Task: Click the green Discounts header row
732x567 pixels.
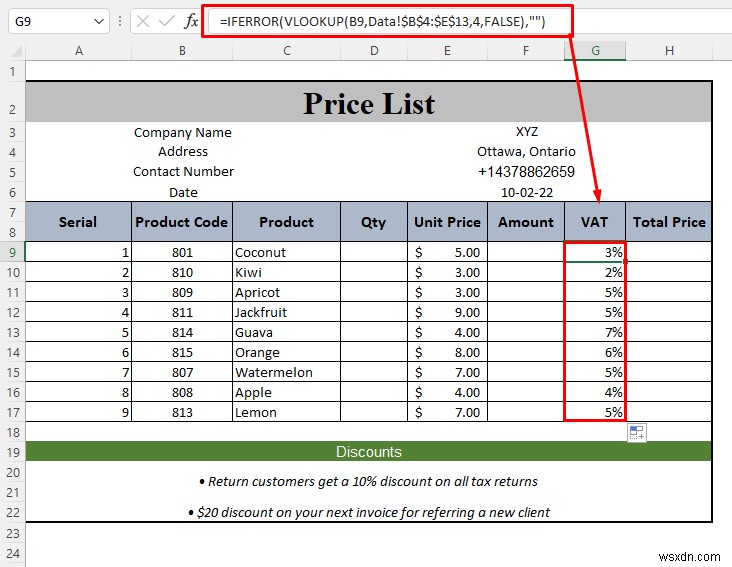Action: point(369,452)
